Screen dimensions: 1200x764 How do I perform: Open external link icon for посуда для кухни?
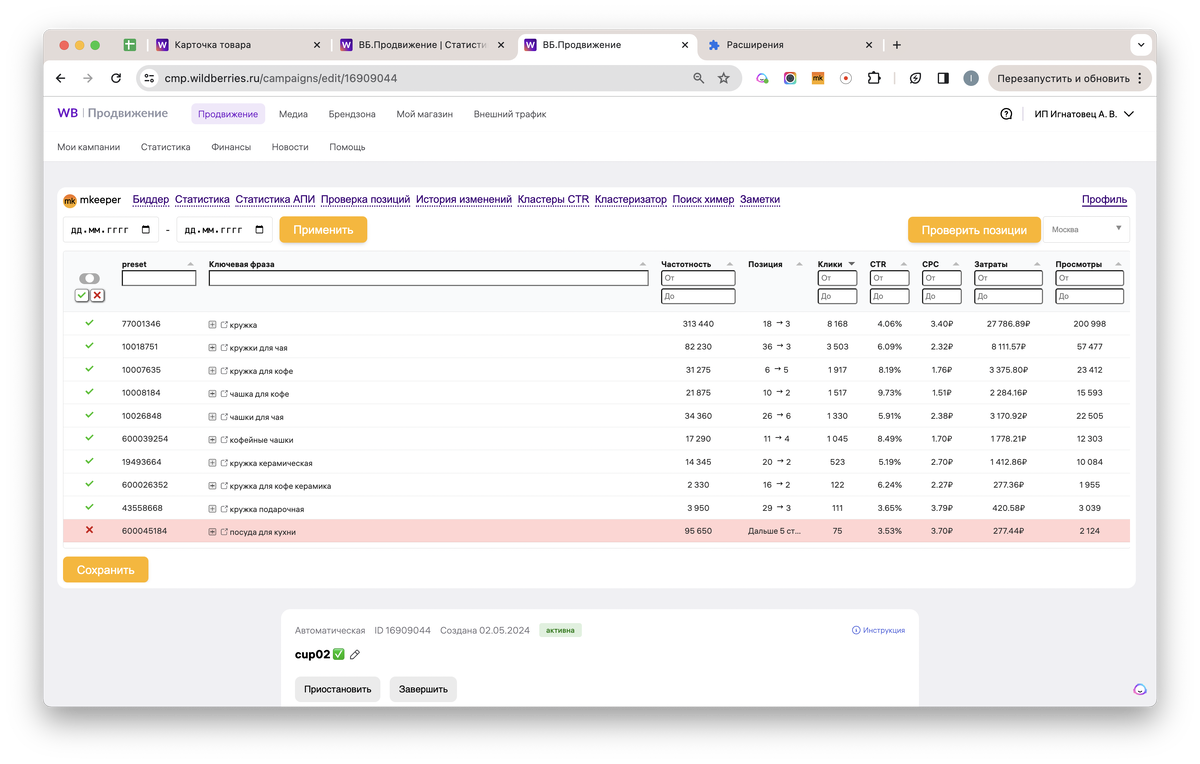[x=224, y=532]
